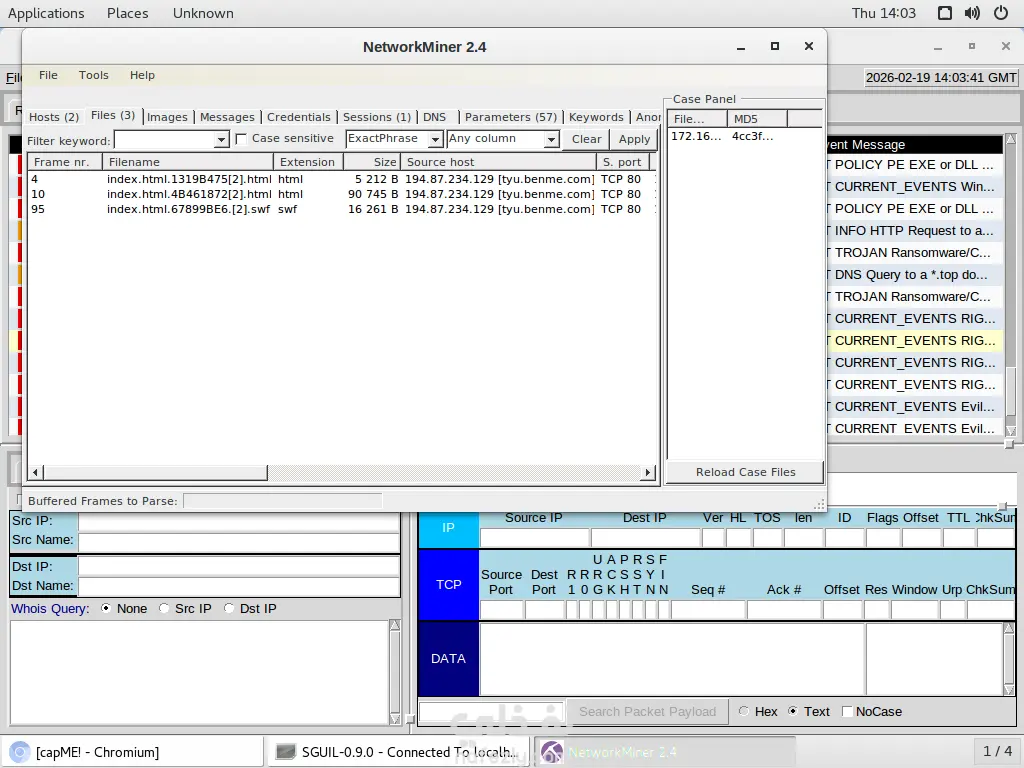
Task: Open the Any column dropdown
Action: click(550, 140)
